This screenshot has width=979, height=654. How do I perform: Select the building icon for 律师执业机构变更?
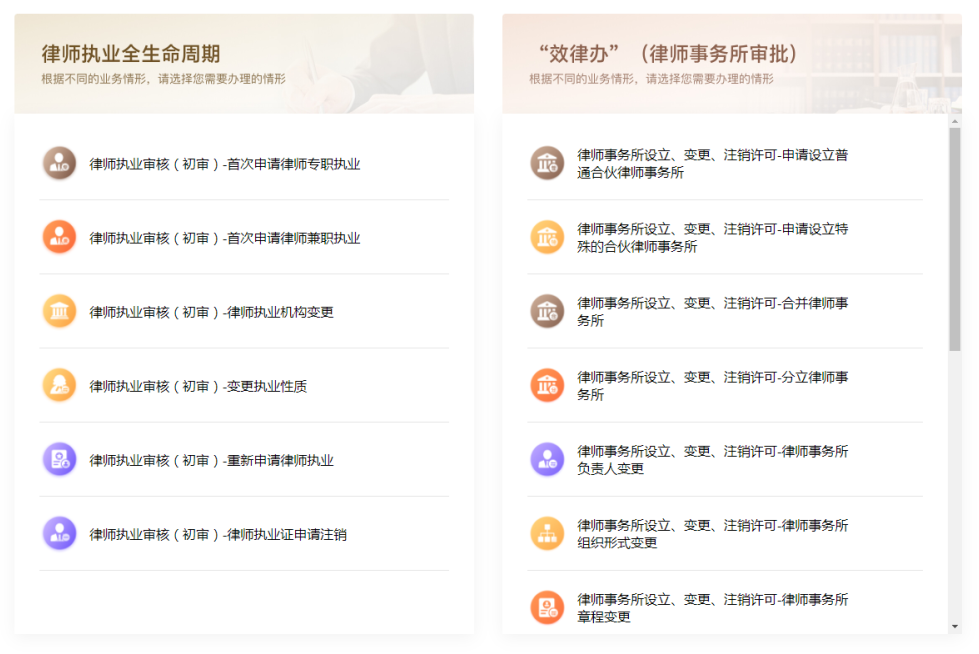click(x=59, y=311)
